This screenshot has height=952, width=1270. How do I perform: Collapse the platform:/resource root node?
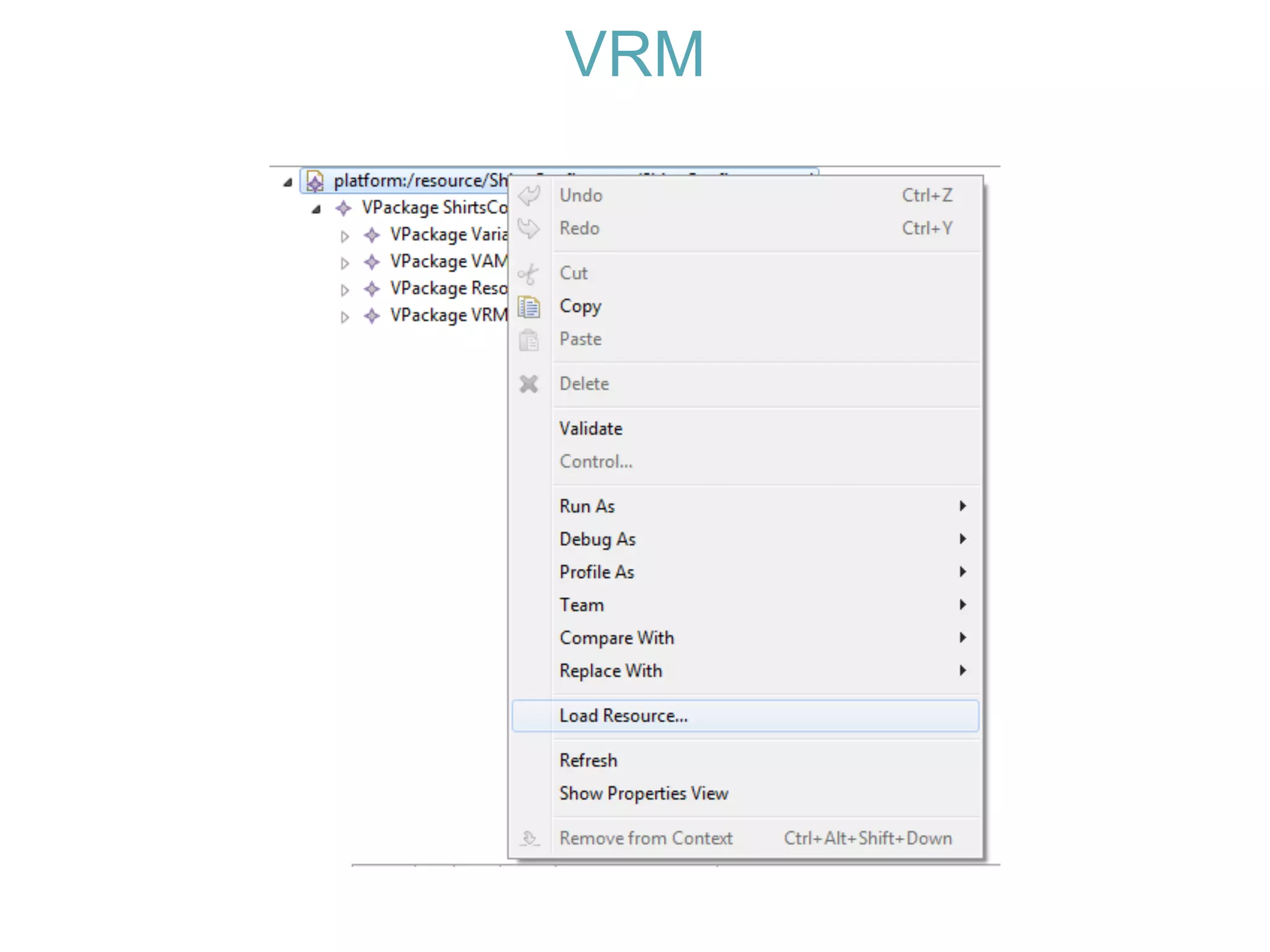[287, 182]
